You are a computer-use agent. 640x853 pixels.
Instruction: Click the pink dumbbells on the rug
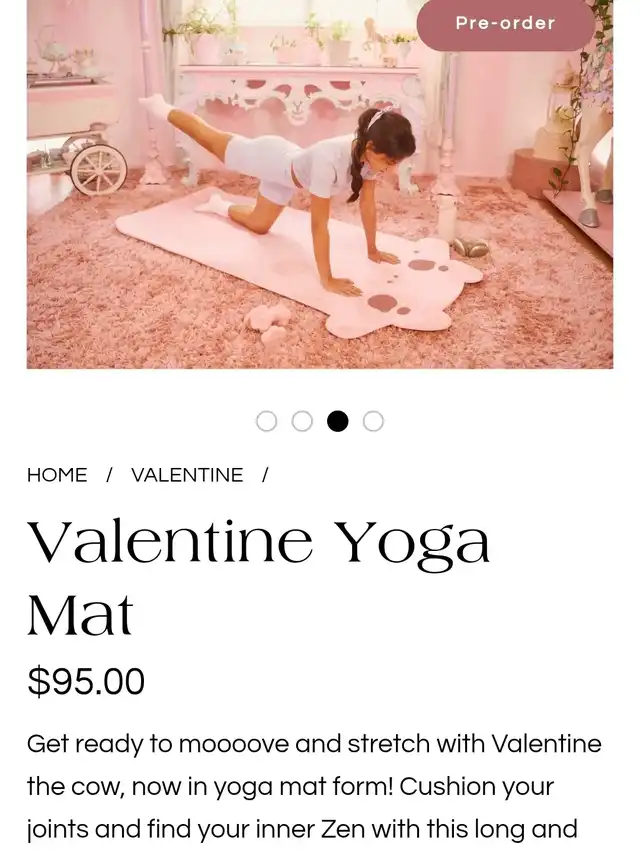[269, 323]
